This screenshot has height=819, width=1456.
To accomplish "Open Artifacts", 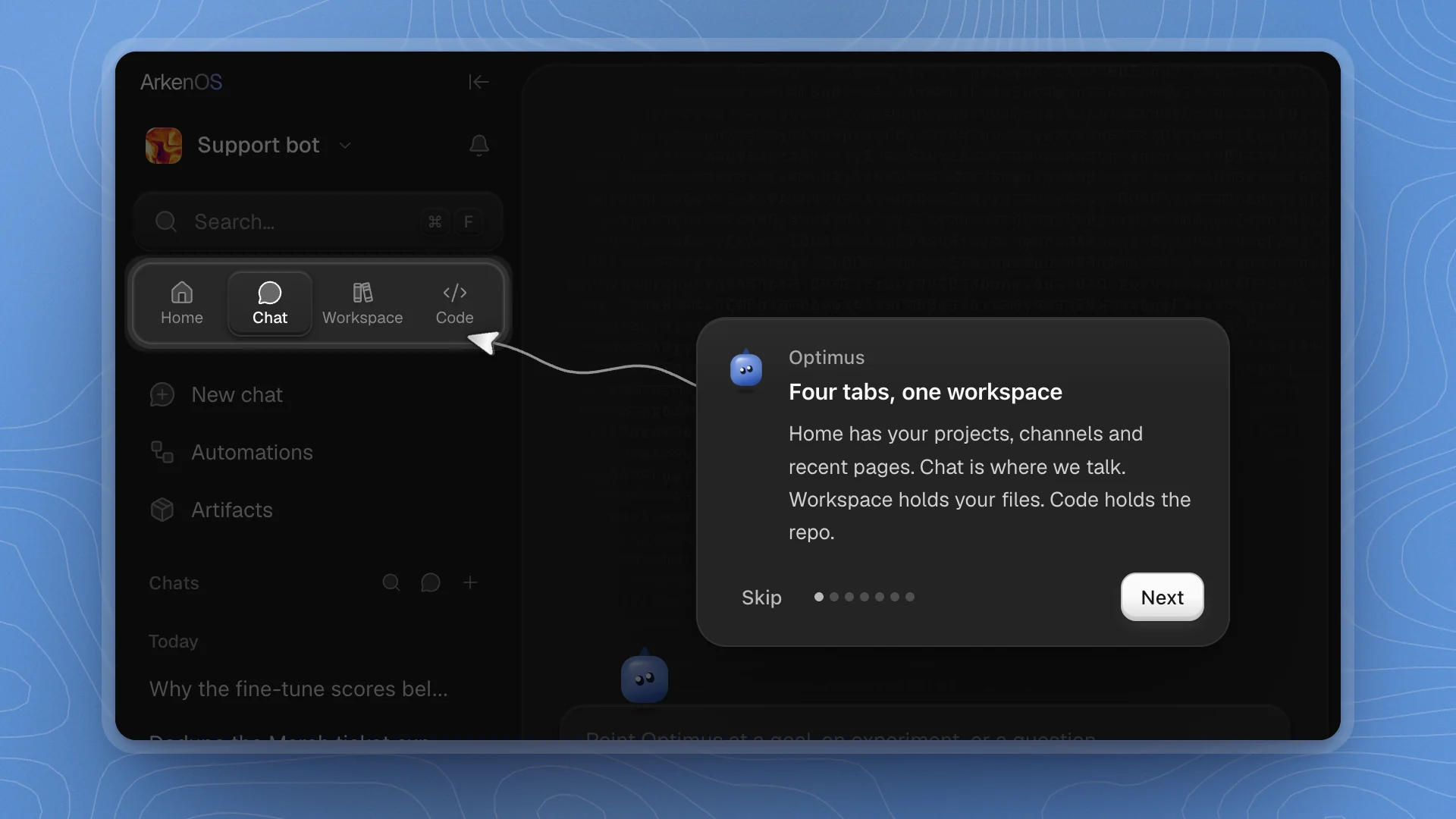I will [x=212, y=510].
